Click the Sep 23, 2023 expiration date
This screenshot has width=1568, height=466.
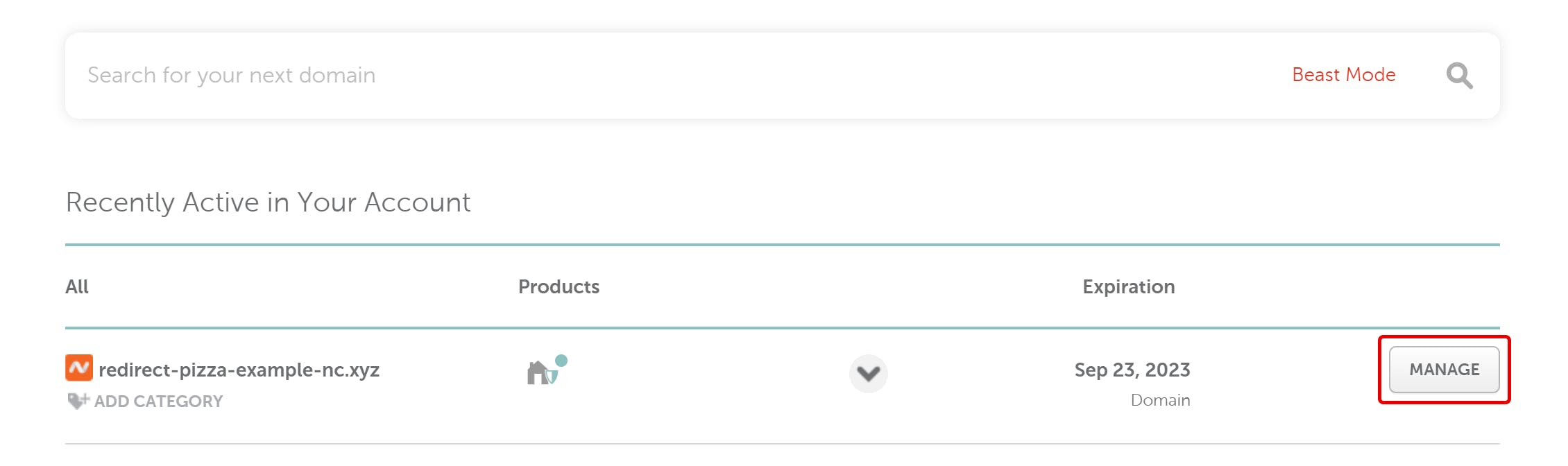coord(1132,370)
